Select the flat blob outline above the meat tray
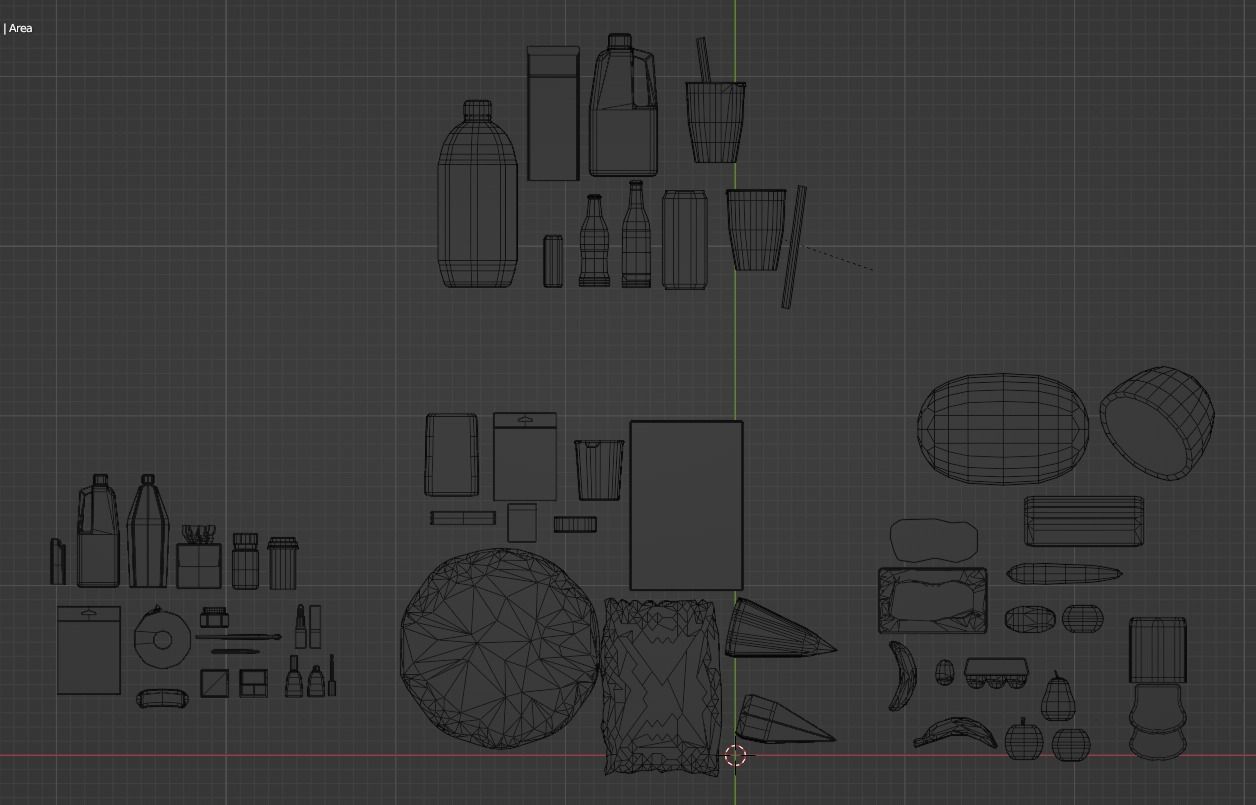 coord(933,540)
